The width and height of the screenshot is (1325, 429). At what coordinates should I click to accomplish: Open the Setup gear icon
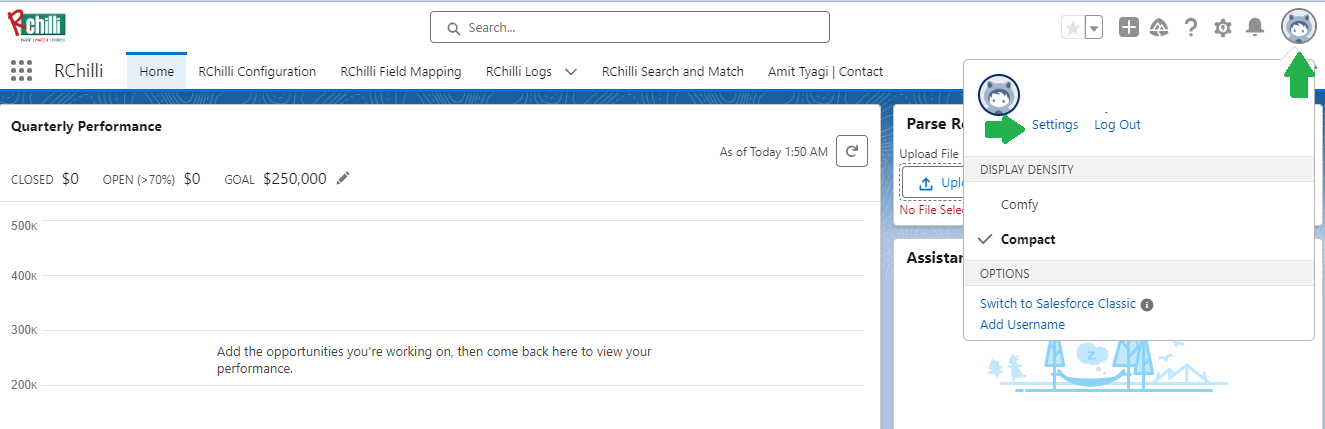coord(1222,28)
